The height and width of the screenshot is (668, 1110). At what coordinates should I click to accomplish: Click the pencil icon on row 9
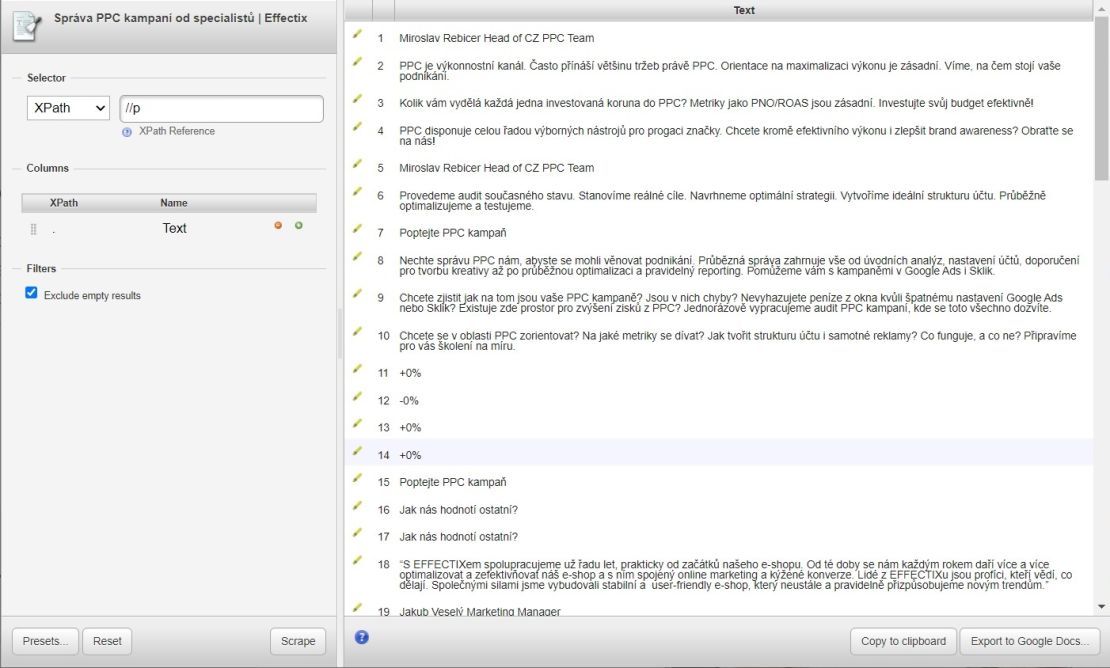(x=357, y=294)
